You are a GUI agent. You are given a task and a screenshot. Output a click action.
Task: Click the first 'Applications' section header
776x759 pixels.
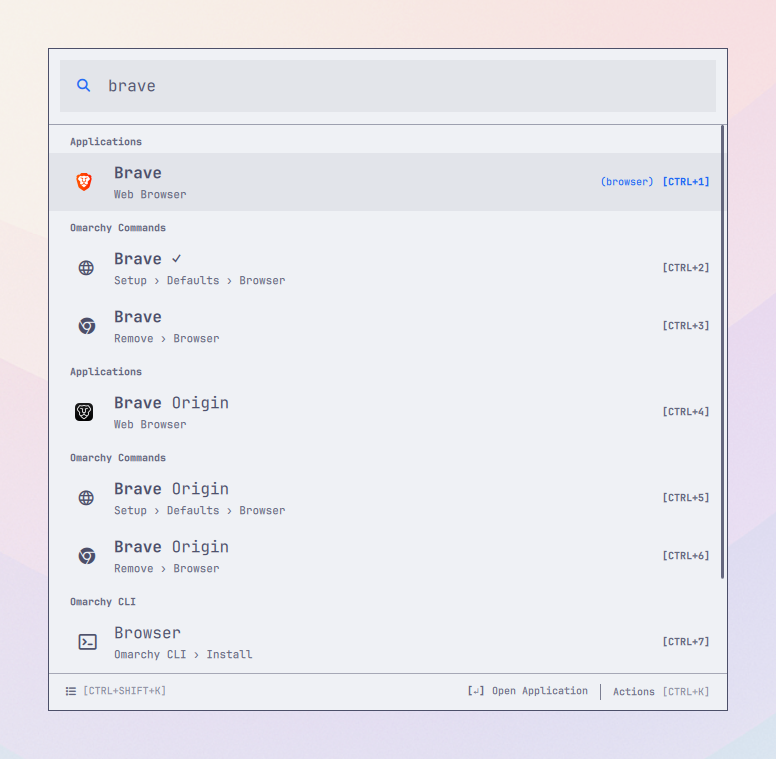click(x=106, y=142)
